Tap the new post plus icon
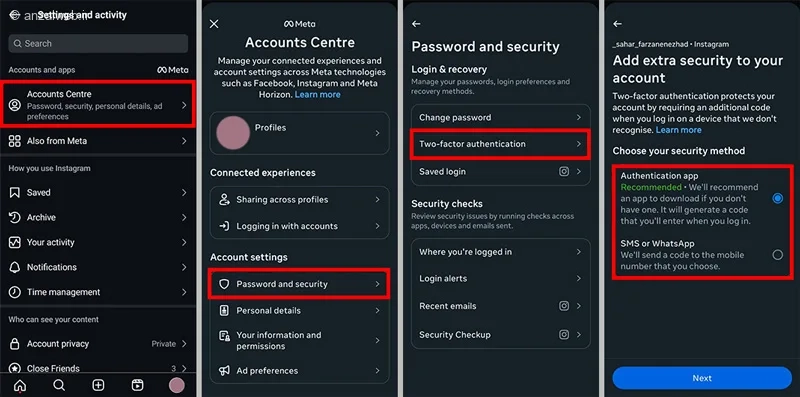This screenshot has width=800, height=397. [98, 385]
